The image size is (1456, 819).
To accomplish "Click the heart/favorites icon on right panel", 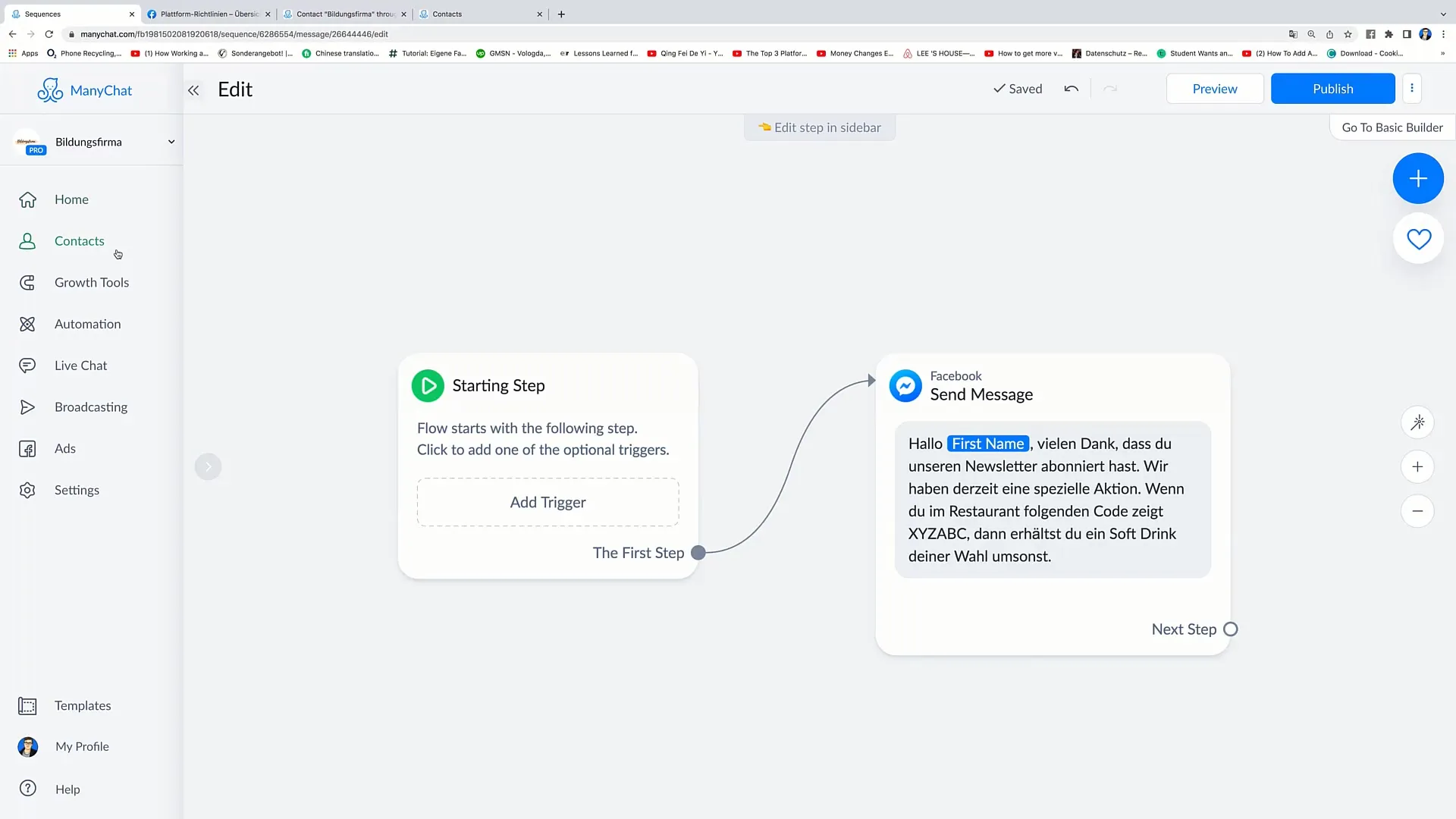I will [1418, 239].
